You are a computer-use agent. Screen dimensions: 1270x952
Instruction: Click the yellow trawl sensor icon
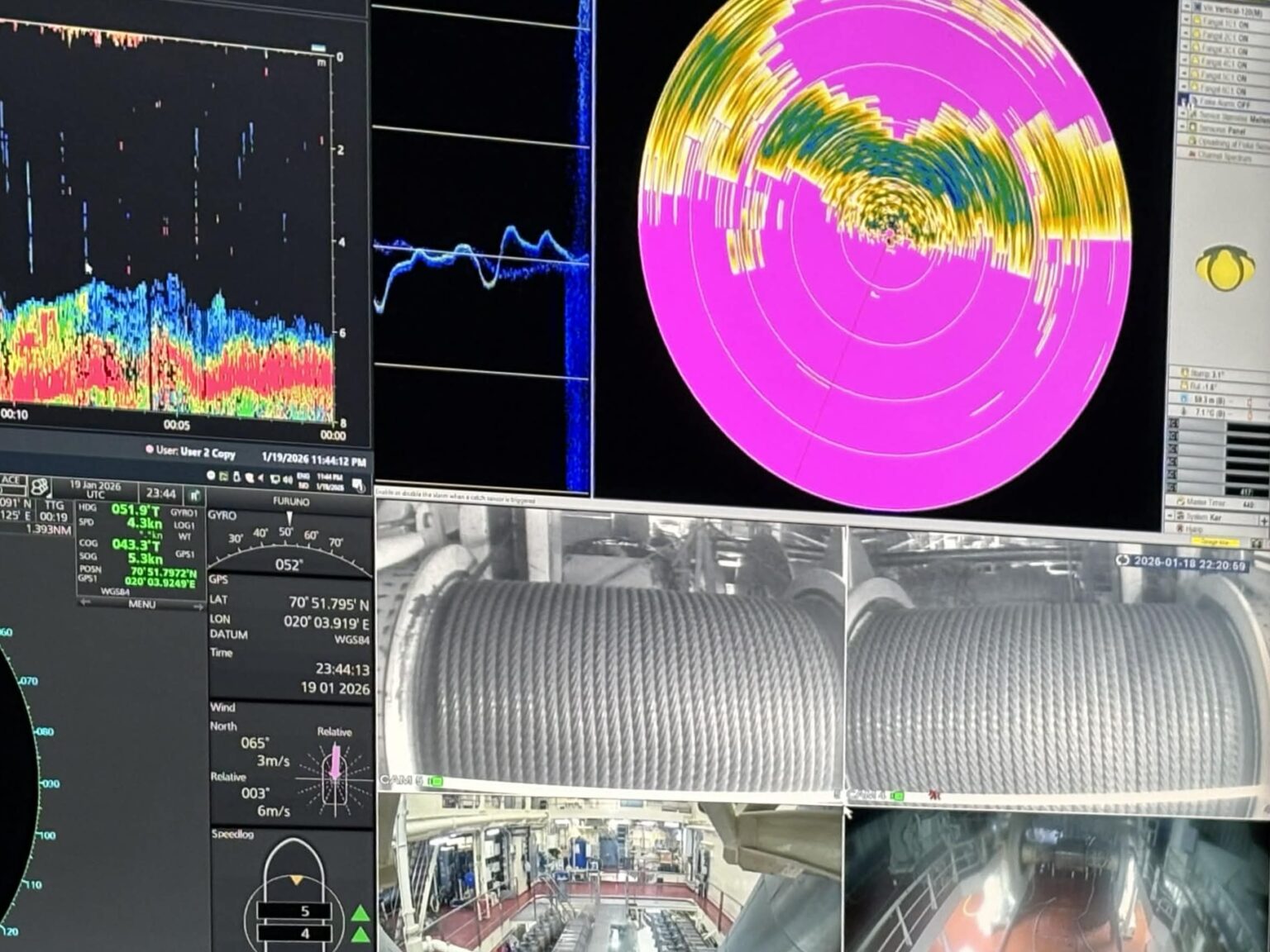coord(1220,267)
